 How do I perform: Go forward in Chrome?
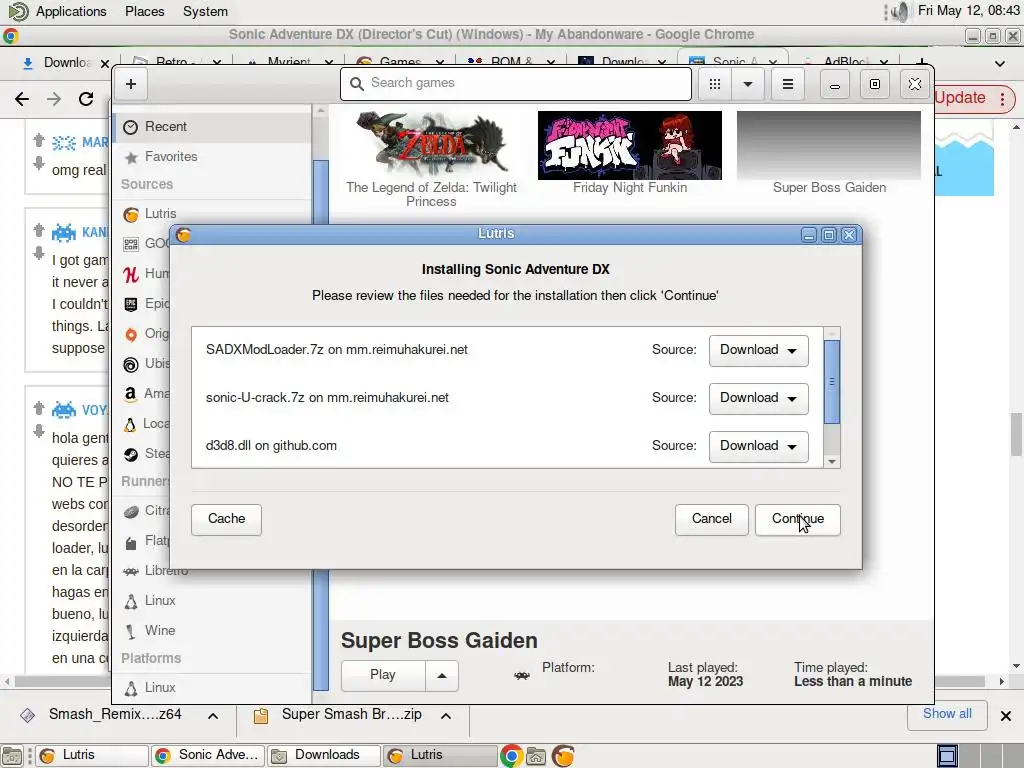tap(54, 99)
